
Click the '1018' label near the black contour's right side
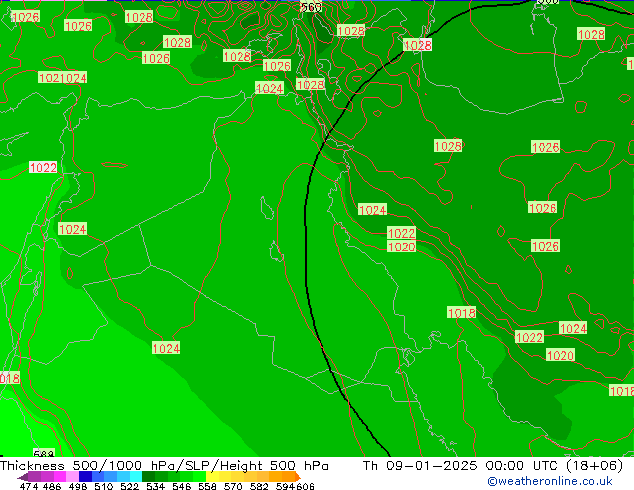[461, 313]
